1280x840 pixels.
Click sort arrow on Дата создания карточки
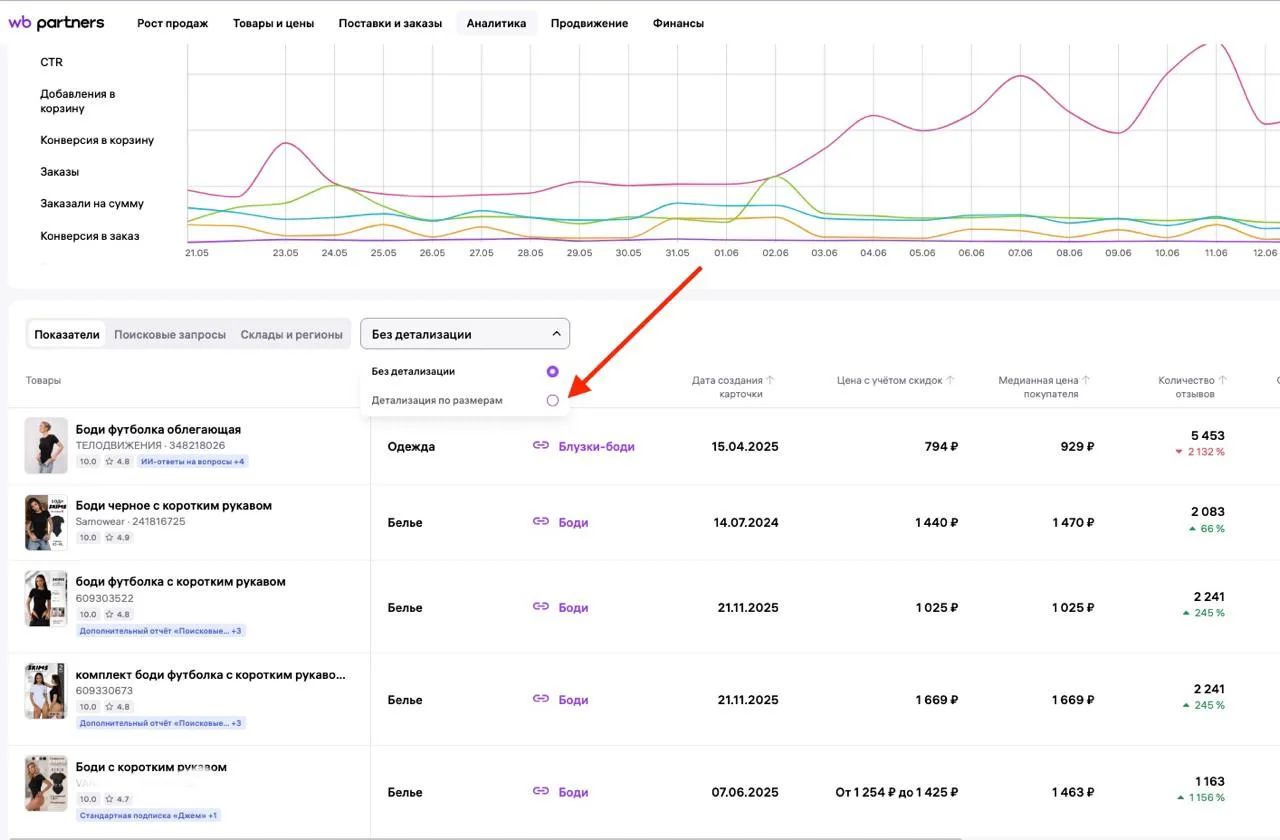click(770, 380)
